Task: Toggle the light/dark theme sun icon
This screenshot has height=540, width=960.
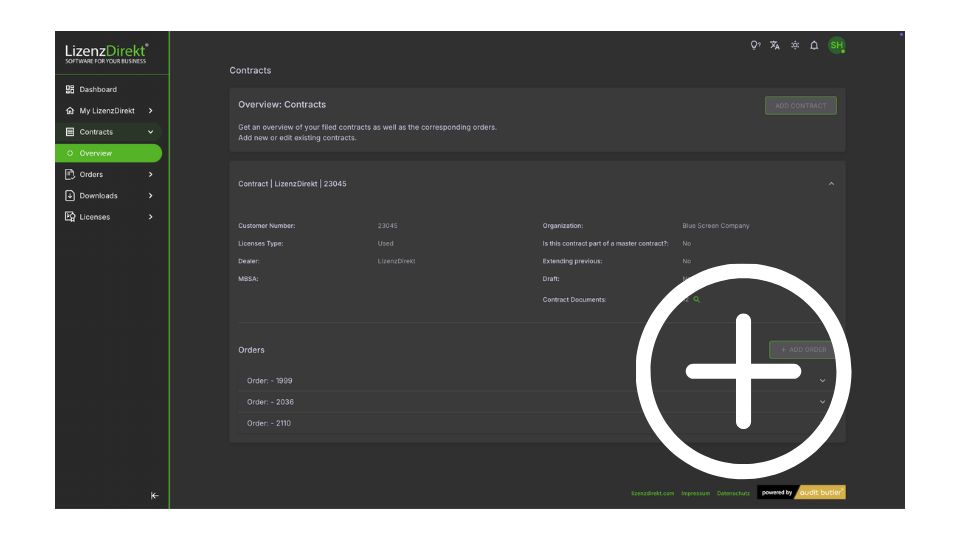Action: point(795,45)
